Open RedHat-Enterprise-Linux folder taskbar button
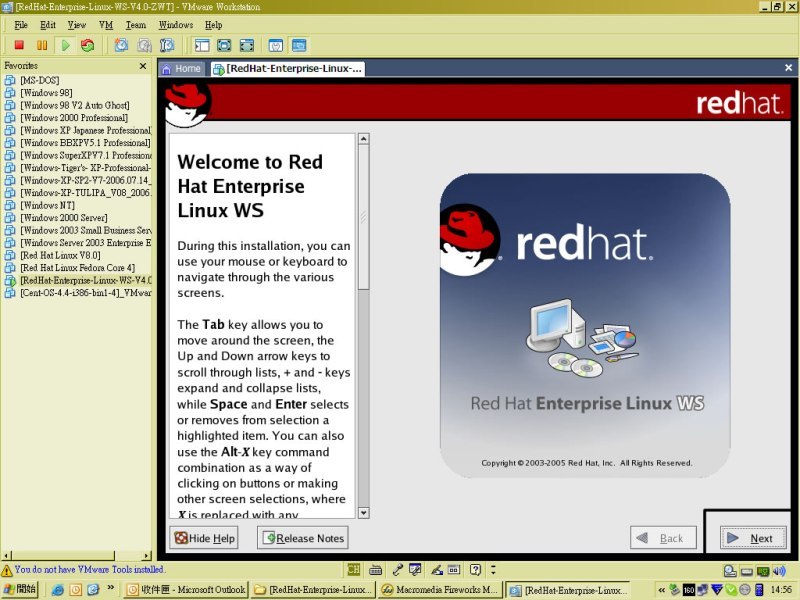Image resolution: width=800 pixels, height=600 pixels. click(x=313, y=590)
